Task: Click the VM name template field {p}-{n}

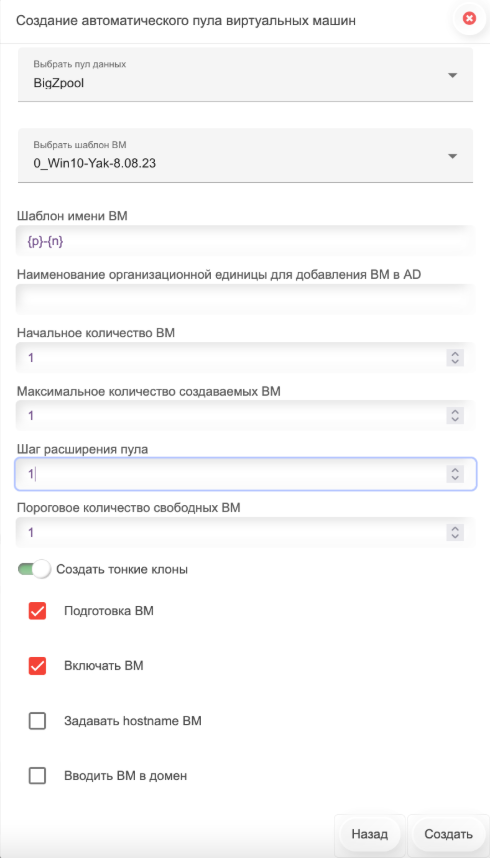Action: pos(245,241)
